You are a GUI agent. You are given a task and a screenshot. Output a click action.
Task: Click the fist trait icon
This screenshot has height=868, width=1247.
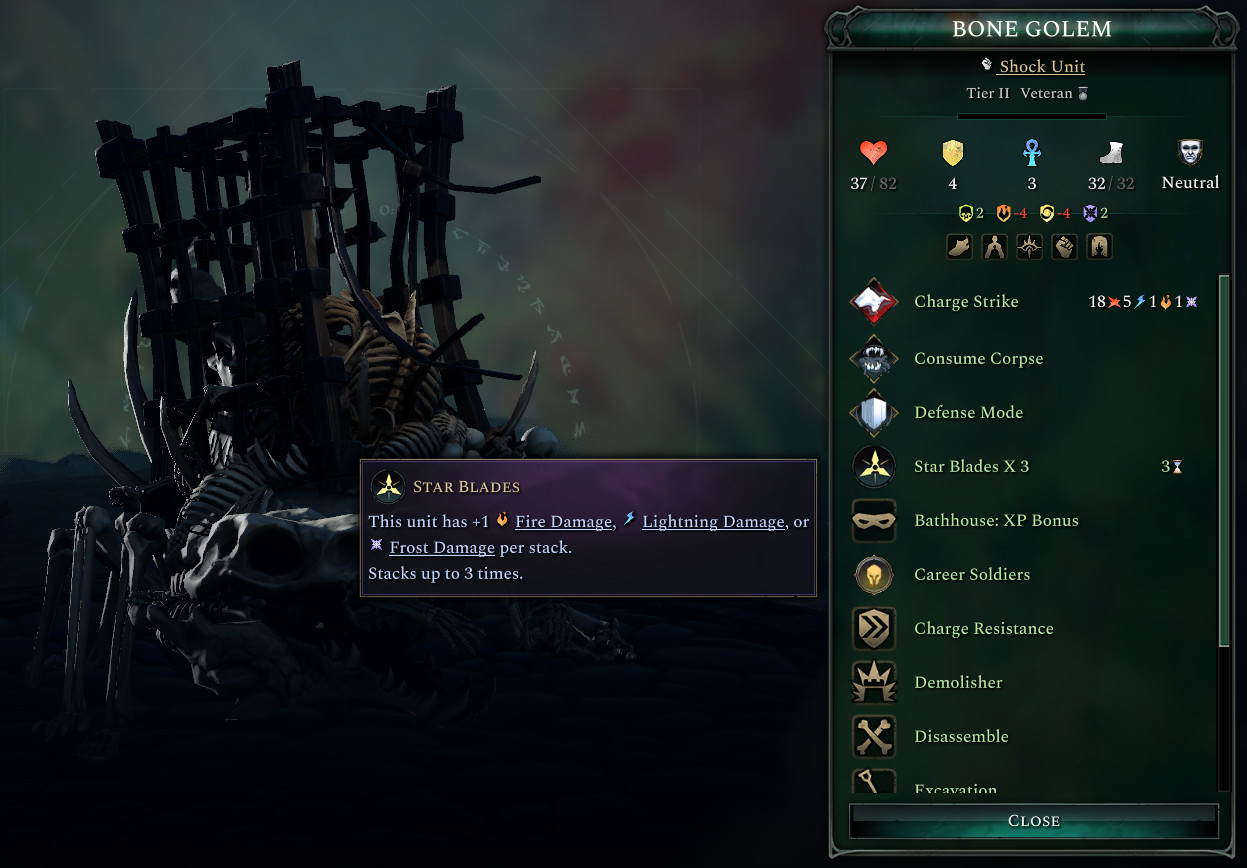1064,246
